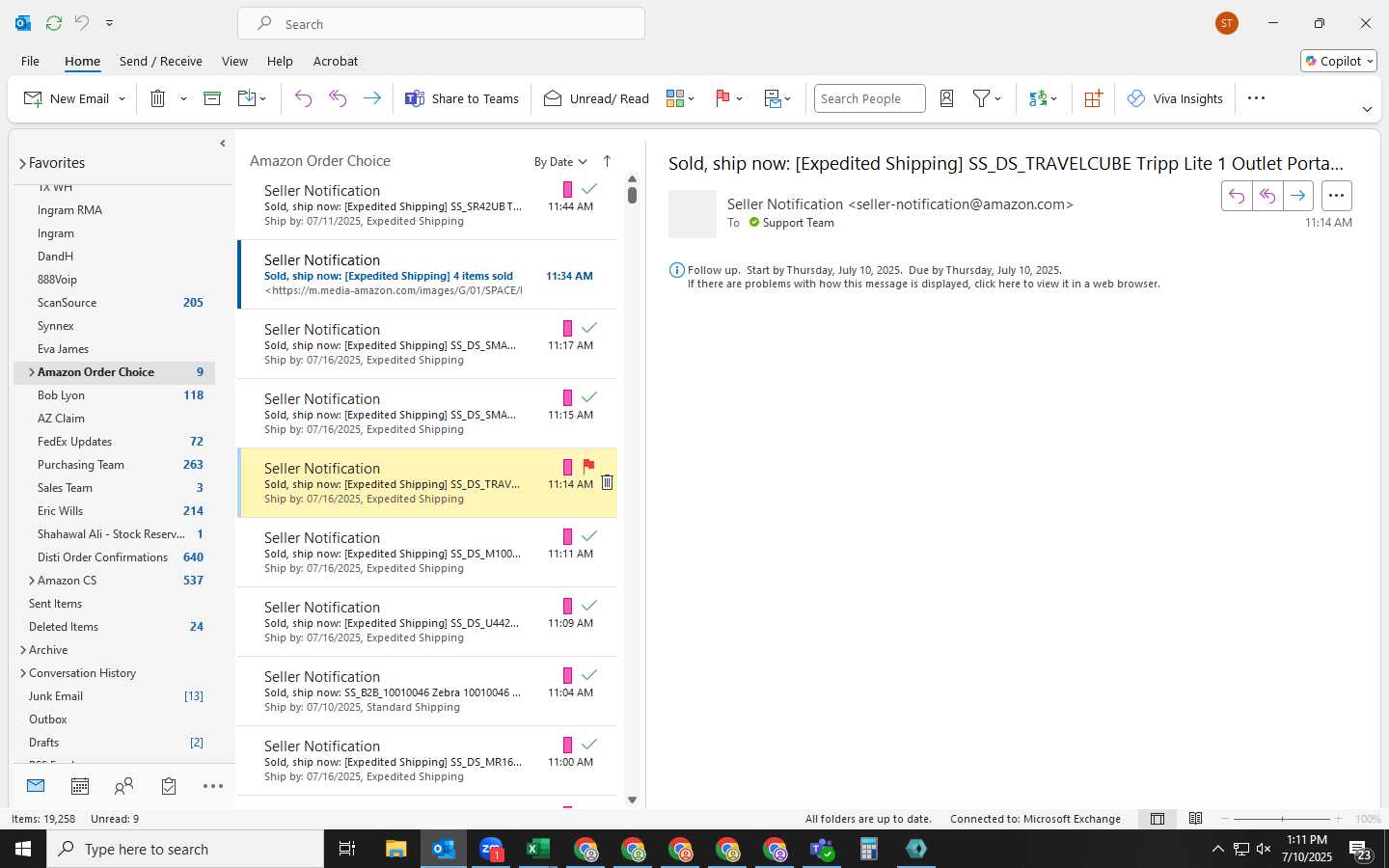The width and height of the screenshot is (1389, 868).
Task: Expand the Favorites section
Action: (x=22, y=164)
